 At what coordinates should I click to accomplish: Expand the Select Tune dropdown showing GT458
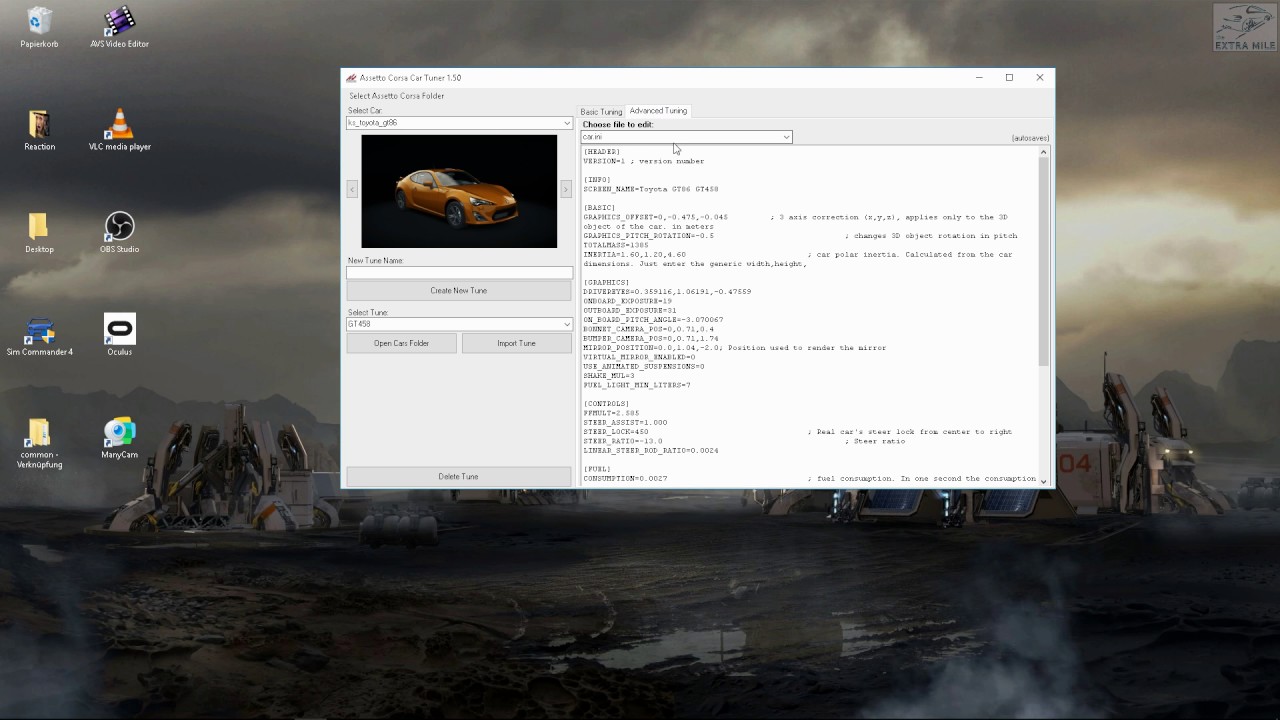pos(459,324)
